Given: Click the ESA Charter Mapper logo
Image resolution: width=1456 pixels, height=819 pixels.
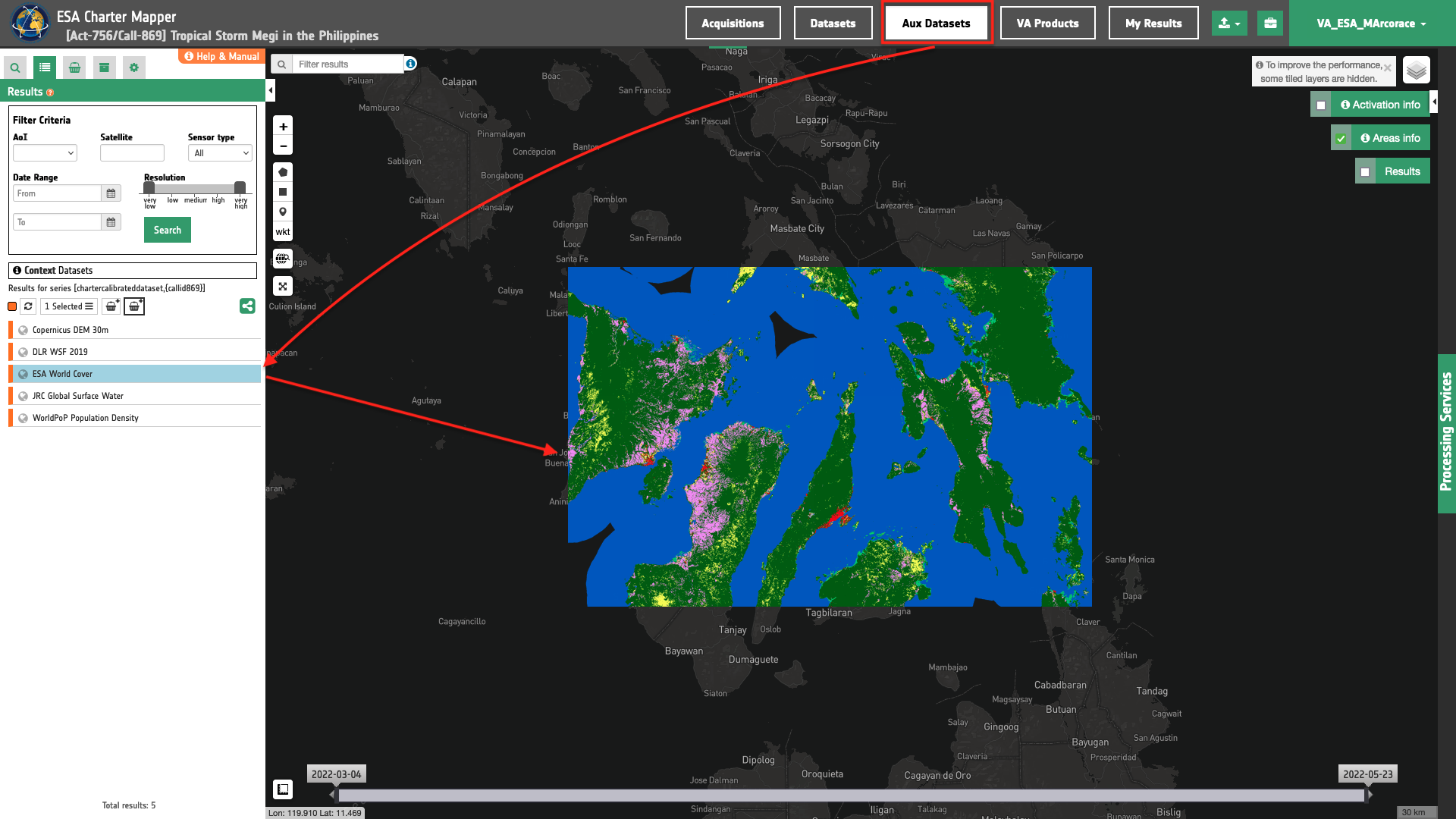Looking at the screenshot, I should pos(30,23).
